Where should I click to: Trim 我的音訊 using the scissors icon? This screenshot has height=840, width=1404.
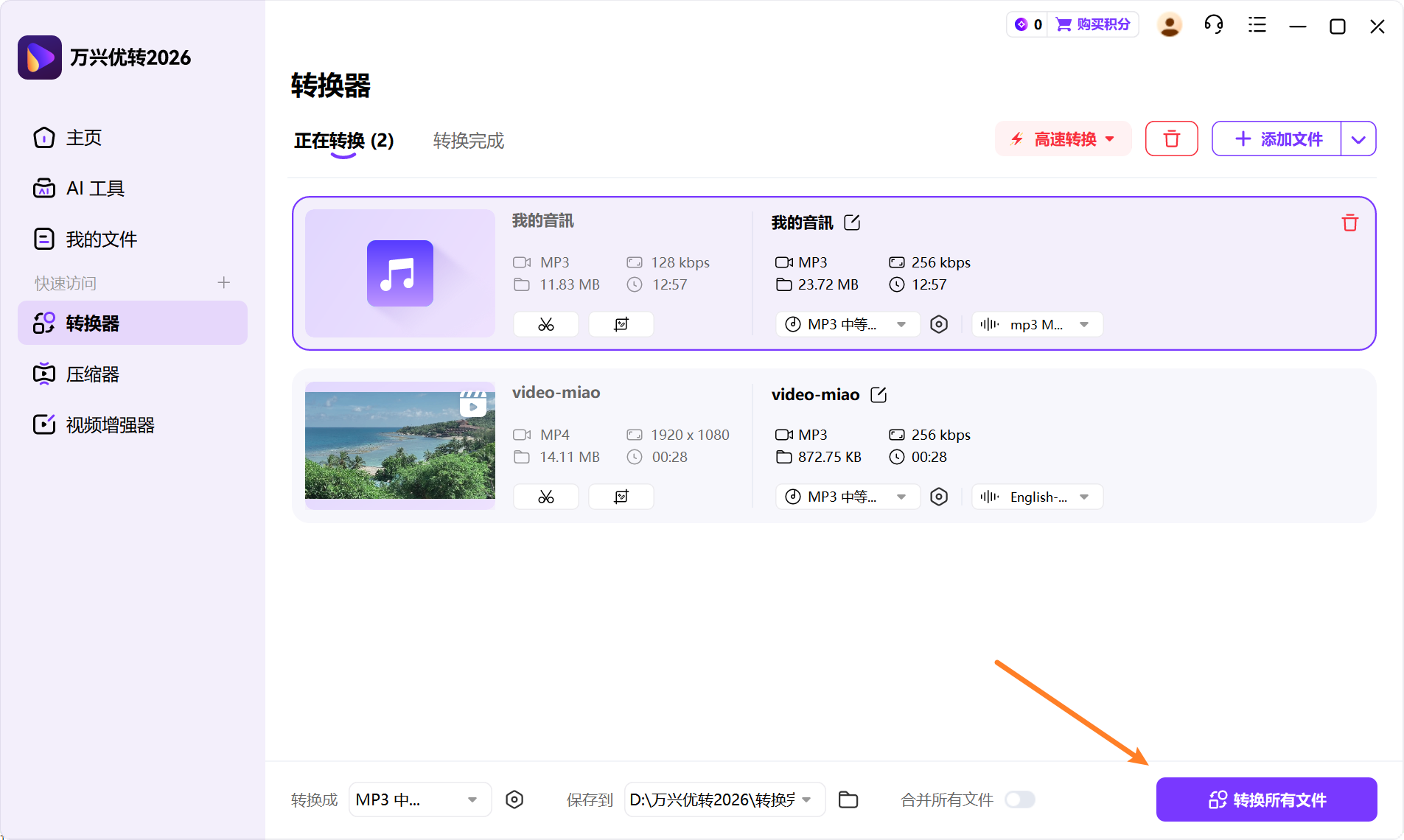545,324
